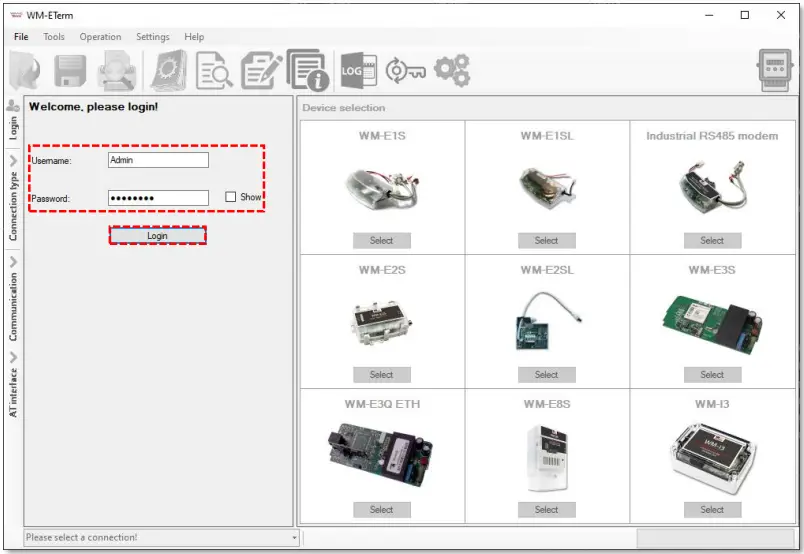
Task: Click the status bar progress area
Action: click(x=715, y=538)
